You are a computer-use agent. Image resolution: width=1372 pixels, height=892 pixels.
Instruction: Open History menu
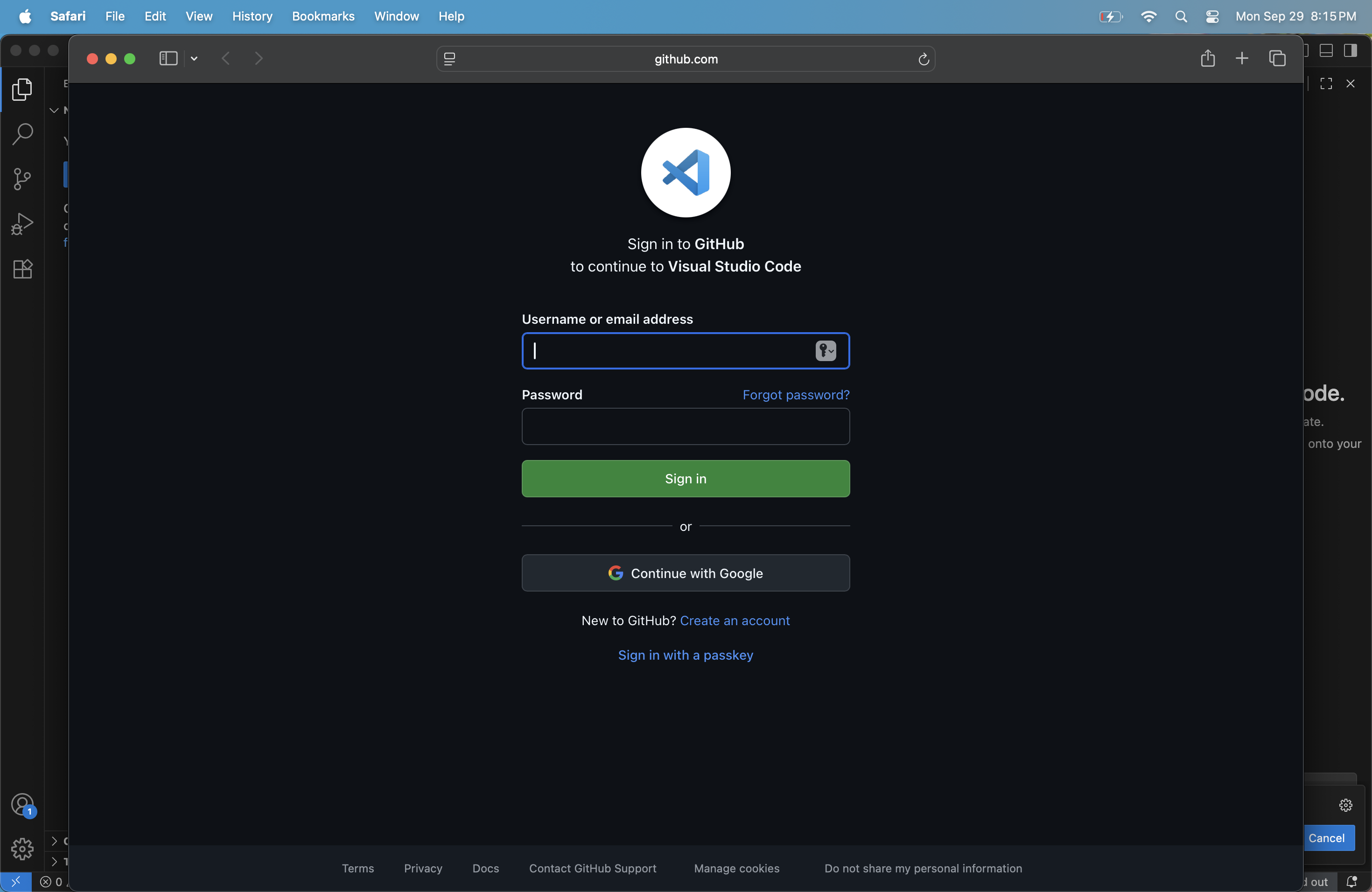click(252, 16)
